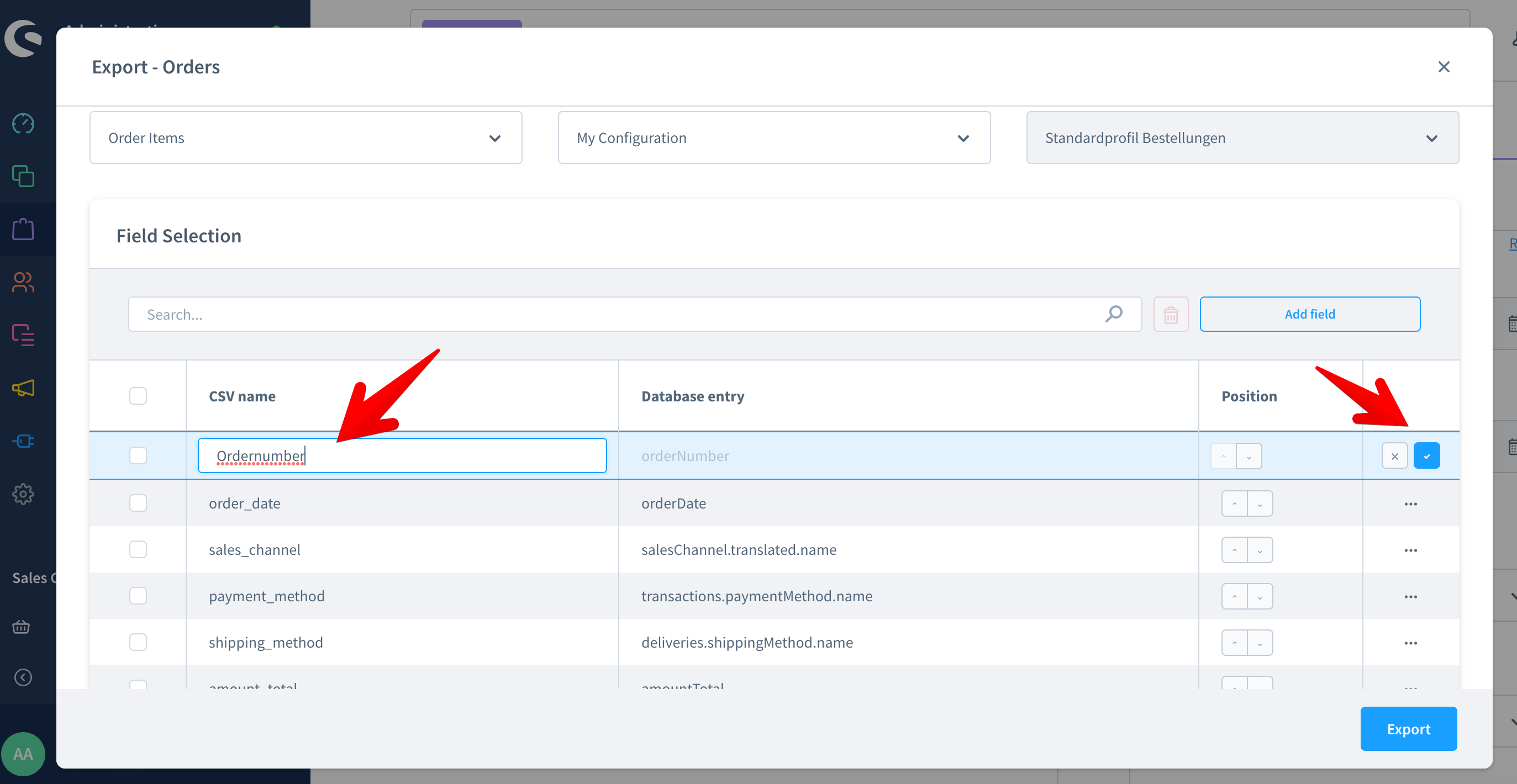1517x784 pixels.
Task: Check the Ordernumber row checkbox
Action: pos(138,455)
